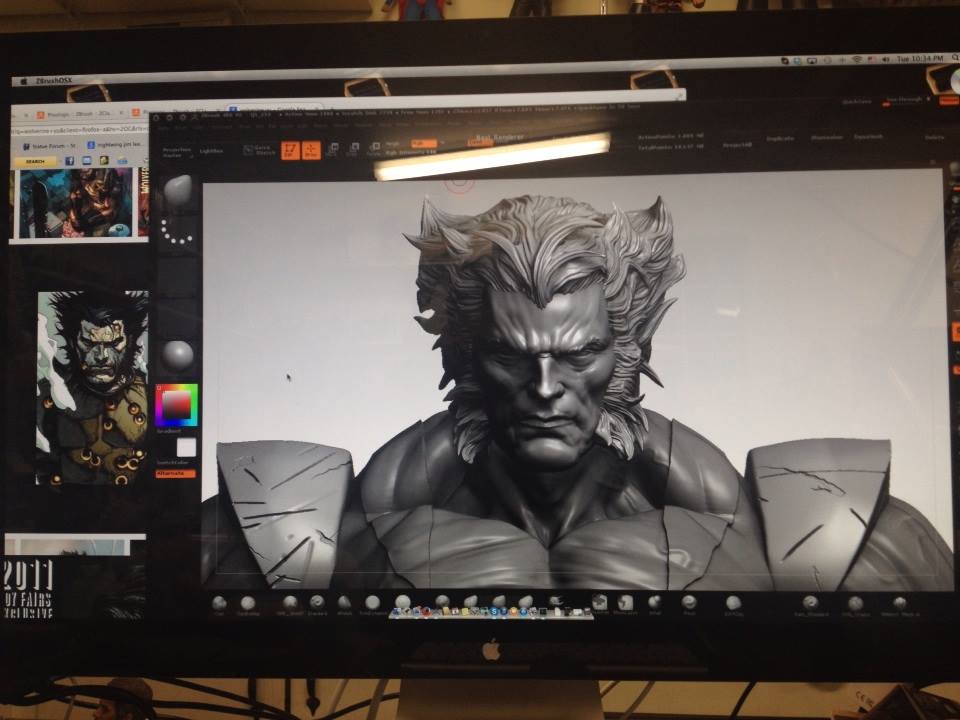Select the ClayBuildup brush

coord(248,606)
